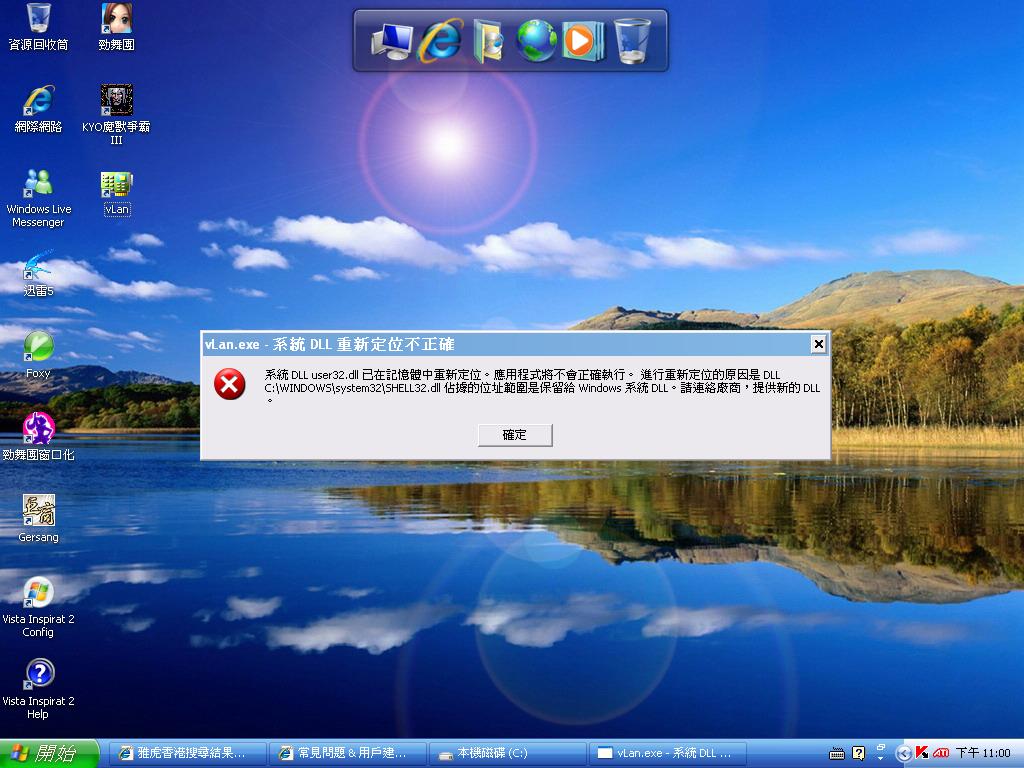Launch the Gersang game
1024x768 pixels.
coord(38,512)
